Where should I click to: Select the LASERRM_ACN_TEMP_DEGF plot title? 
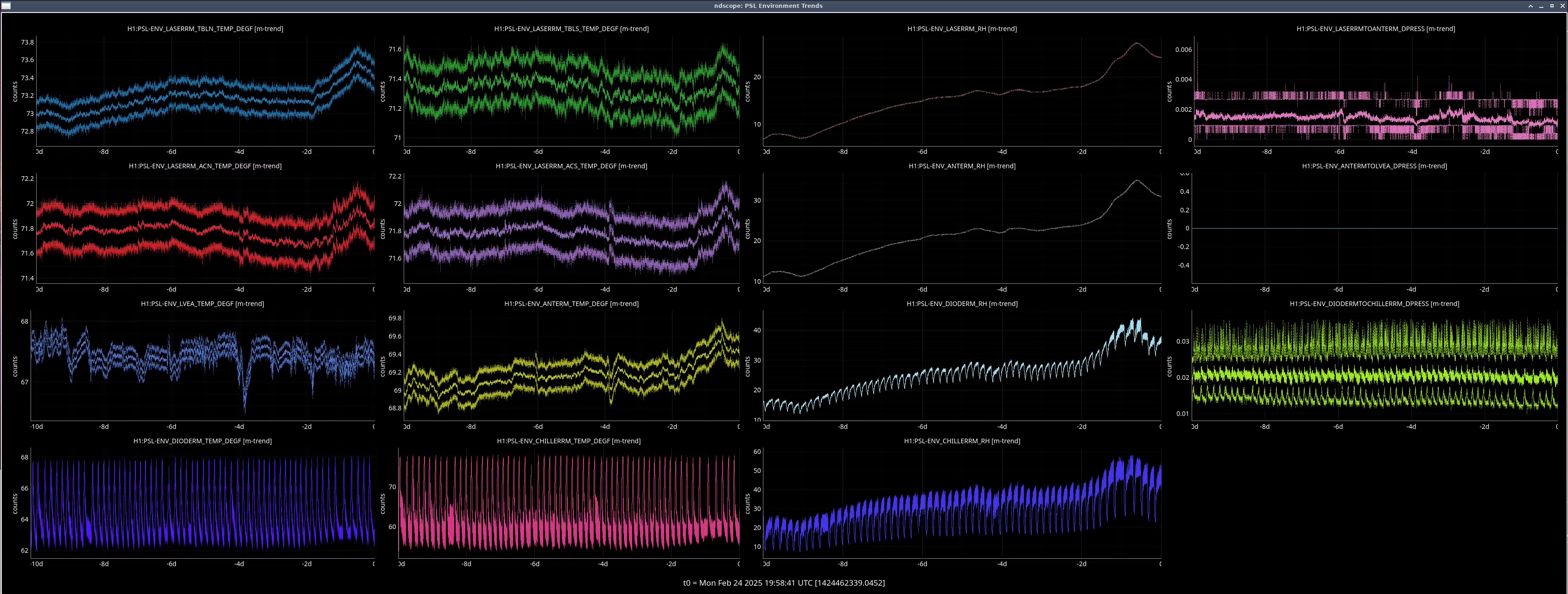205,166
